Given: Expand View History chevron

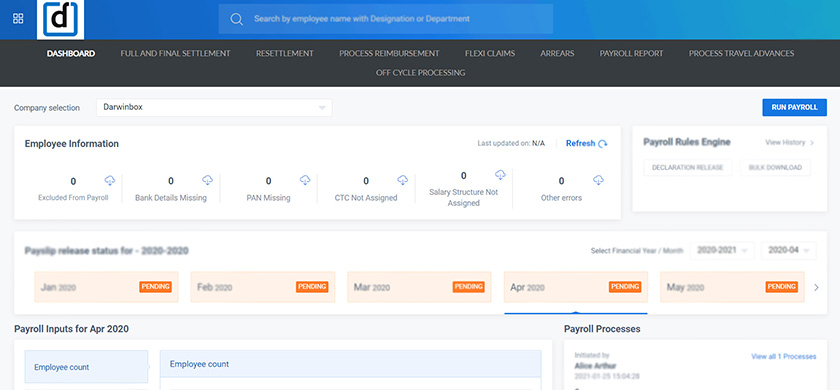Looking at the screenshot, I should pos(812,142).
